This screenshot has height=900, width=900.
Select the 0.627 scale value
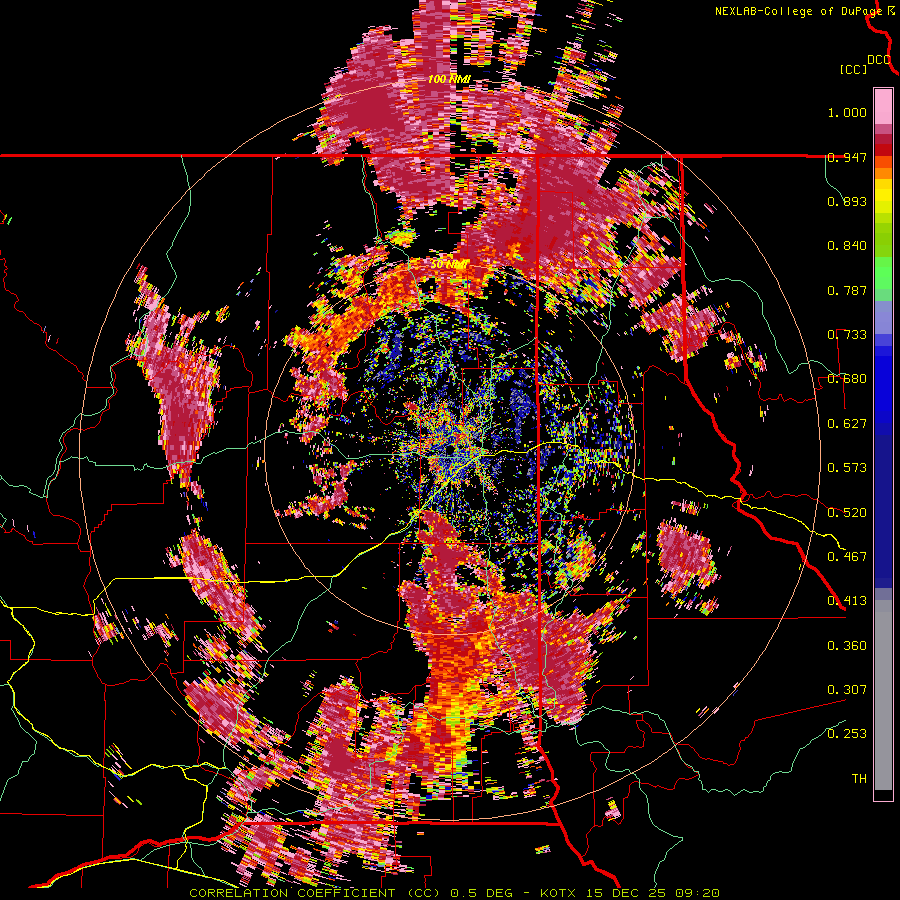click(847, 424)
